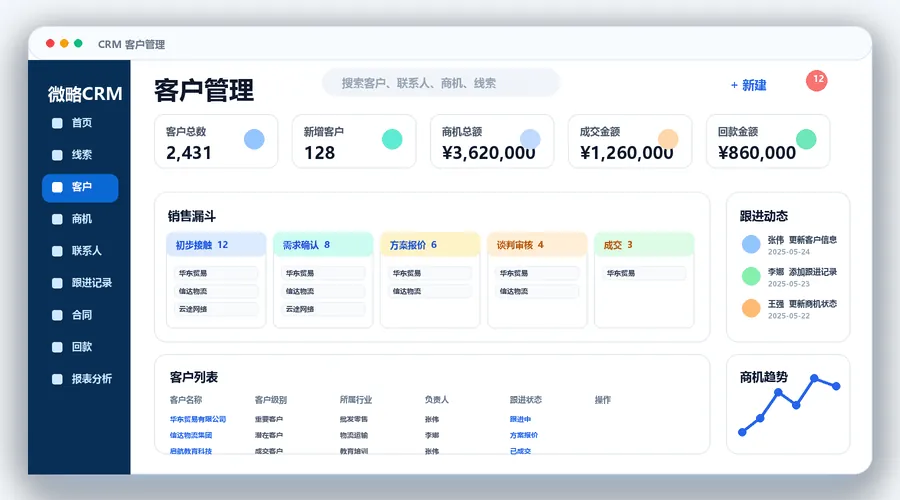Click the last point of 商机趋势 line
The image size is (900, 500).
click(x=836, y=386)
